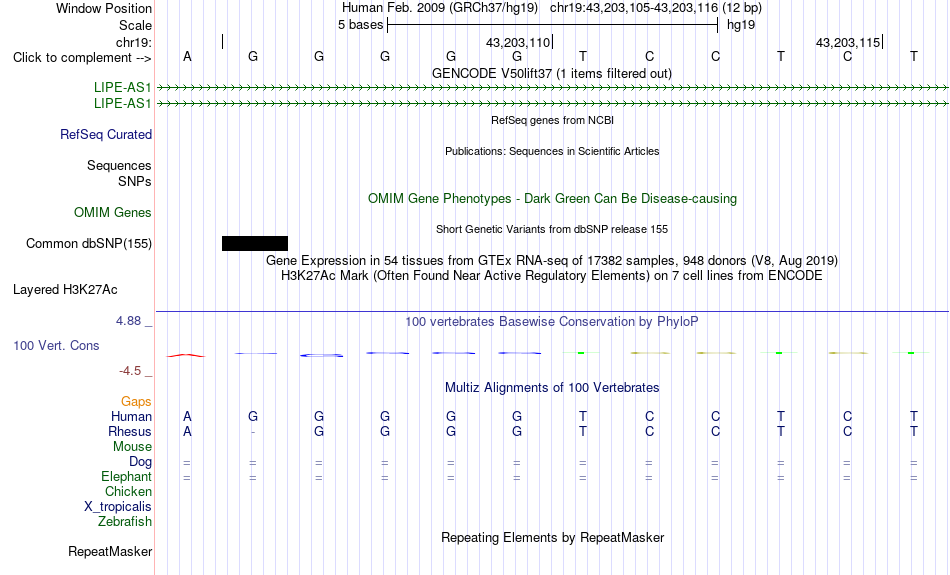Click 'Repeating Elements by RepeatMasker' title
The width and height of the screenshot is (950, 575).
[x=552, y=537]
